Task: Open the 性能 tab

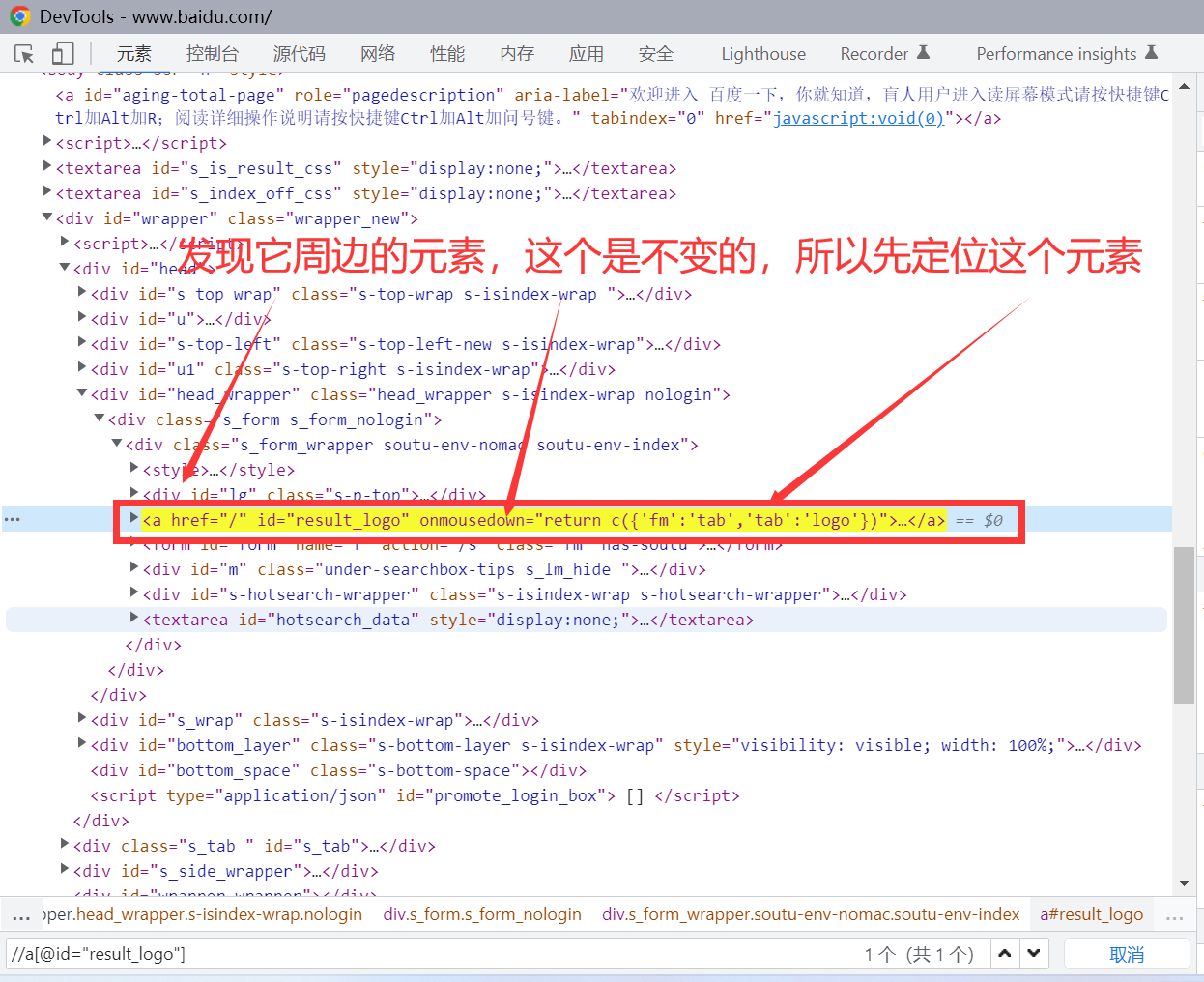Action: coord(447,54)
